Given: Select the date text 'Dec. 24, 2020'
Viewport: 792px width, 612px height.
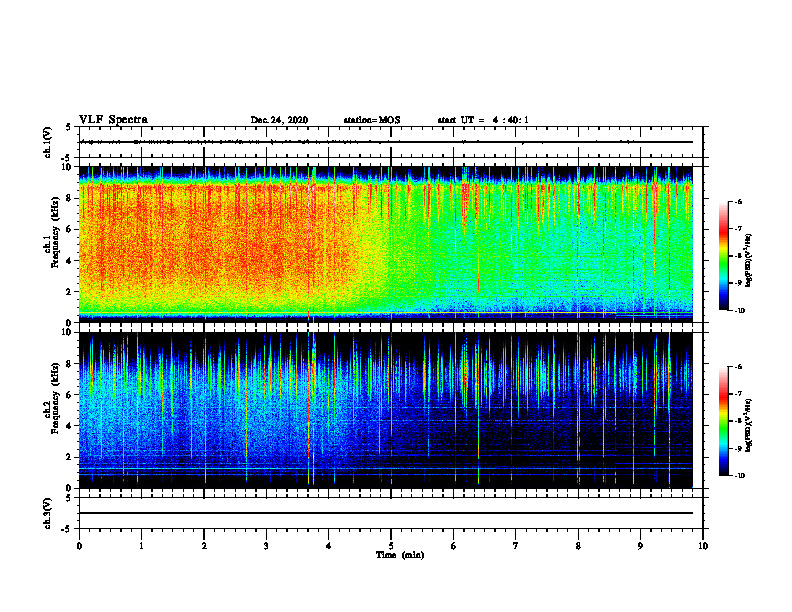Looking at the screenshot, I should (x=279, y=120).
